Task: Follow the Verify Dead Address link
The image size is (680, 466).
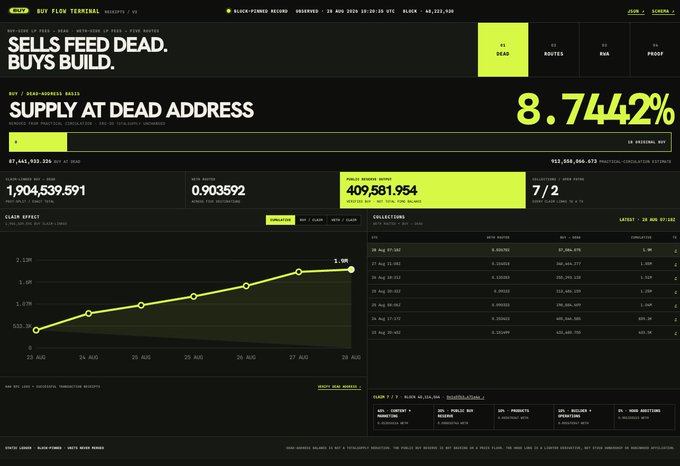Action: pos(339,387)
